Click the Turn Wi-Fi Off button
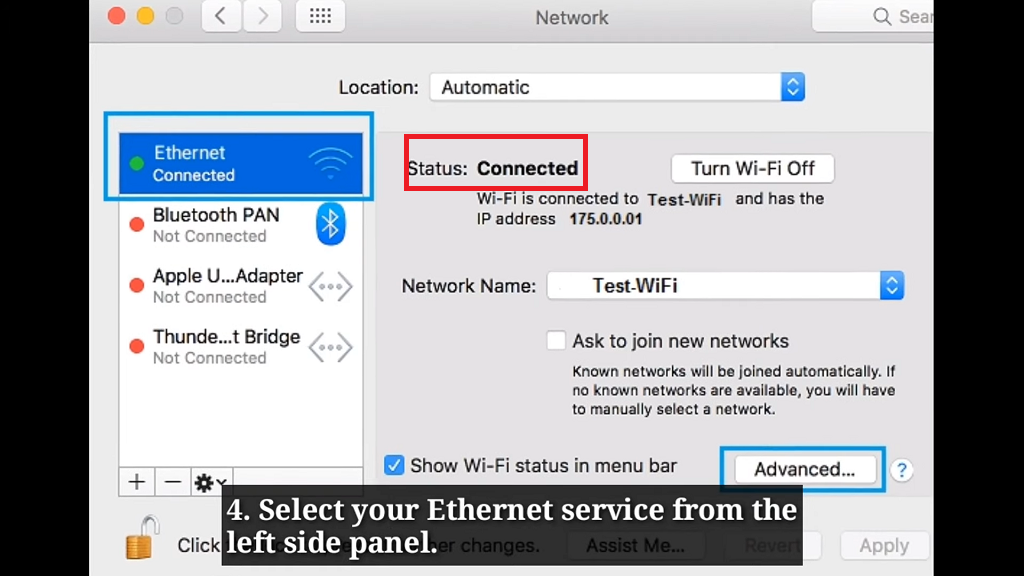This screenshot has height=576, width=1024. (752, 168)
